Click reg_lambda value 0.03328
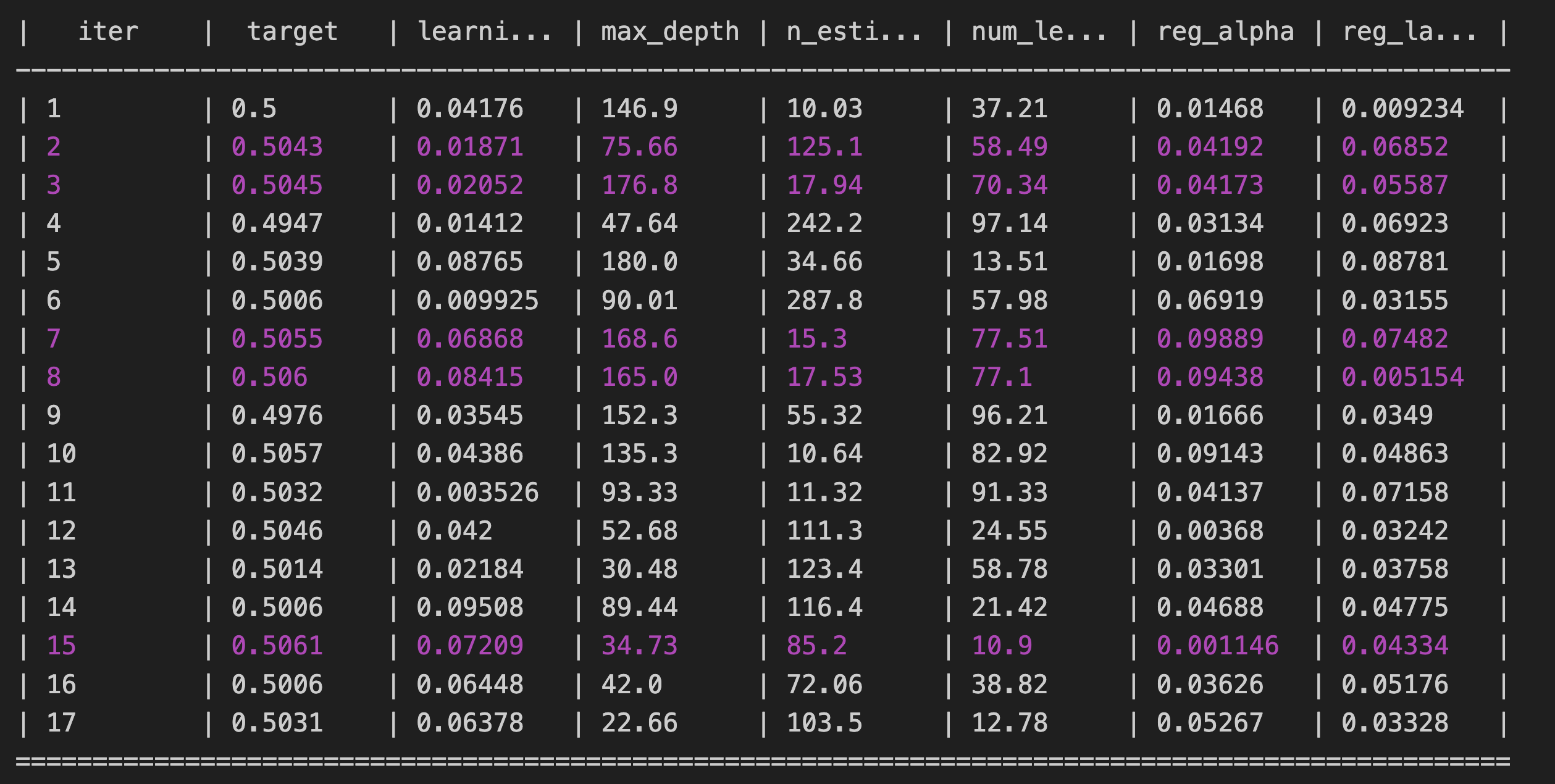 pos(1395,723)
